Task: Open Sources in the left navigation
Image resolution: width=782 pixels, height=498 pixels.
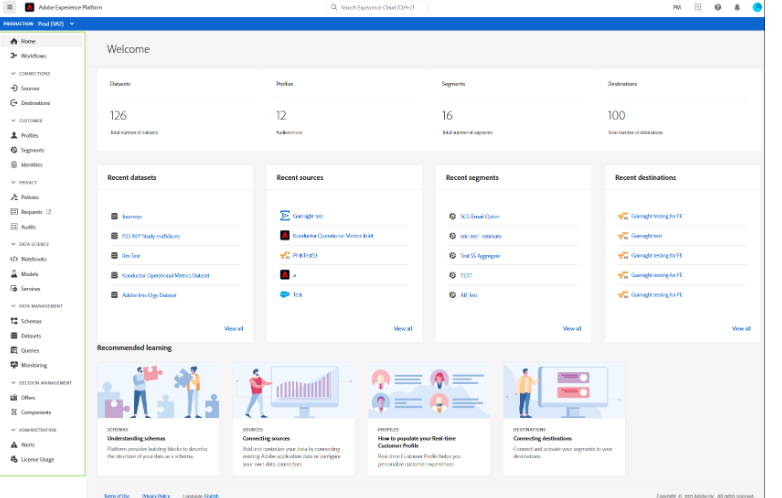Action: pyautogui.click(x=30, y=88)
